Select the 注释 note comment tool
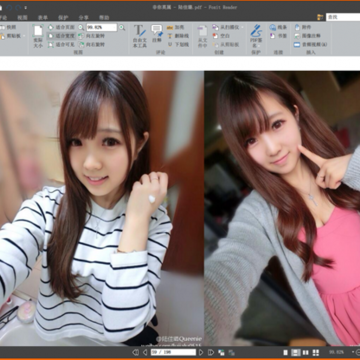 tap(157, 34)
